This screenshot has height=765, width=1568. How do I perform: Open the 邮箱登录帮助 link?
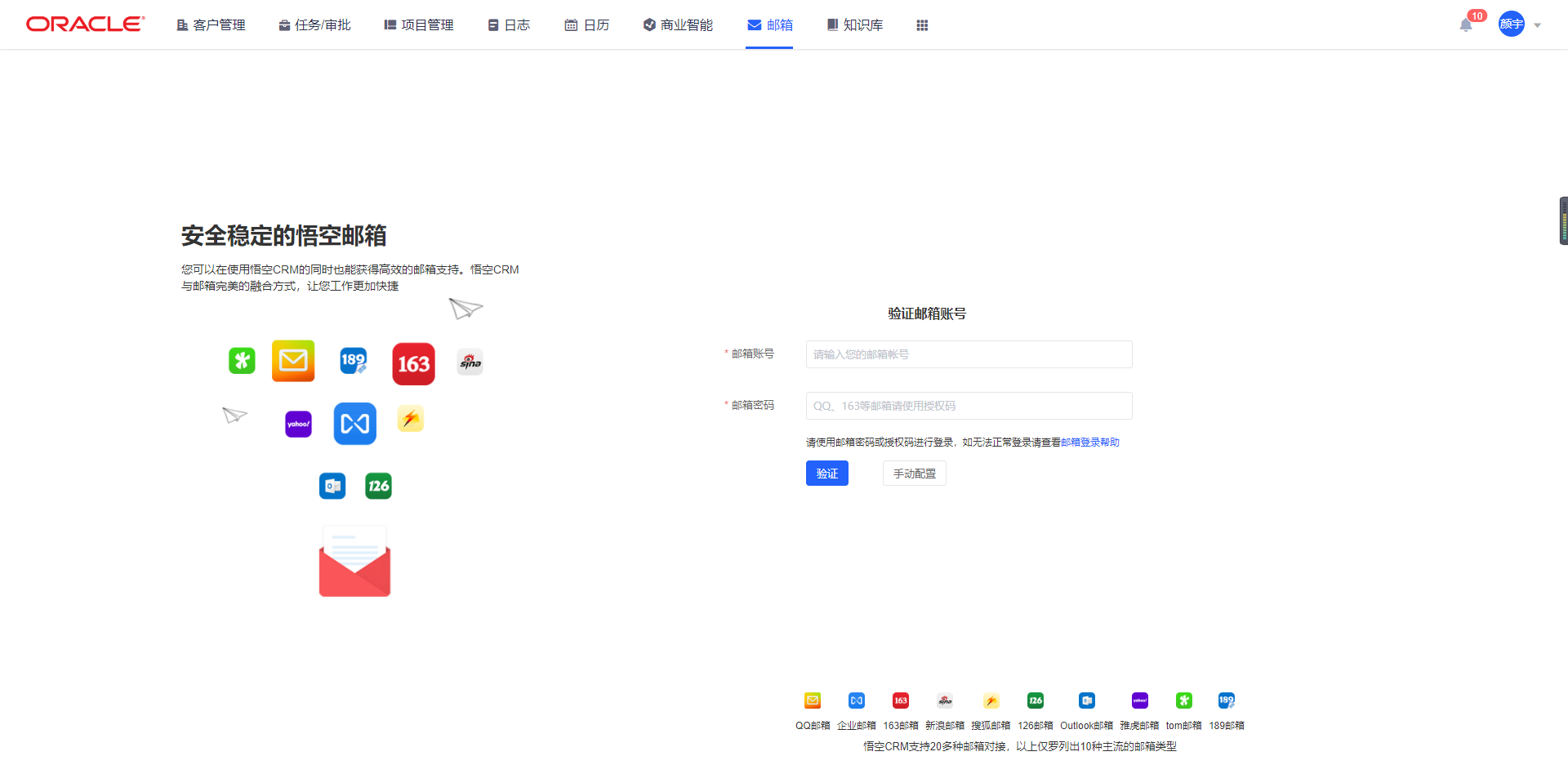tap(1090, 443)
